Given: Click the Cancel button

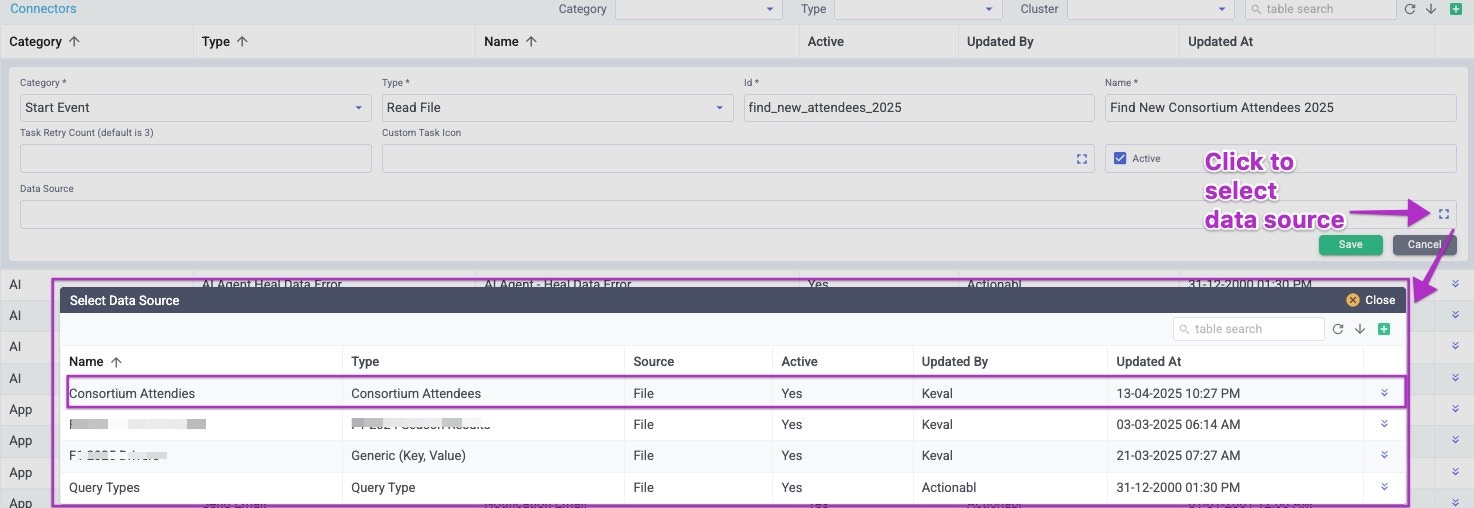Looking at the screenshot, I should [1424, 245].
